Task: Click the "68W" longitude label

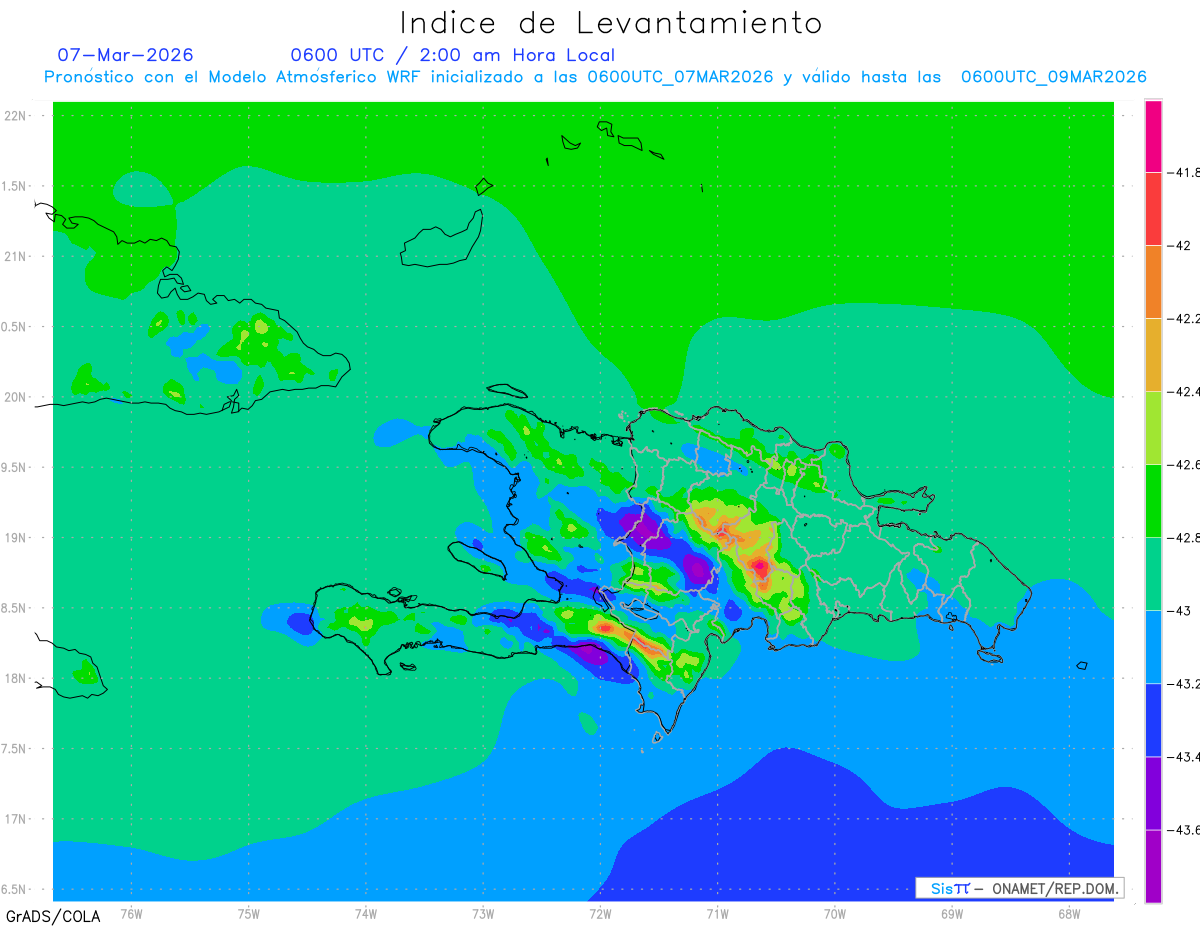Action: [x=1068, y=913]
